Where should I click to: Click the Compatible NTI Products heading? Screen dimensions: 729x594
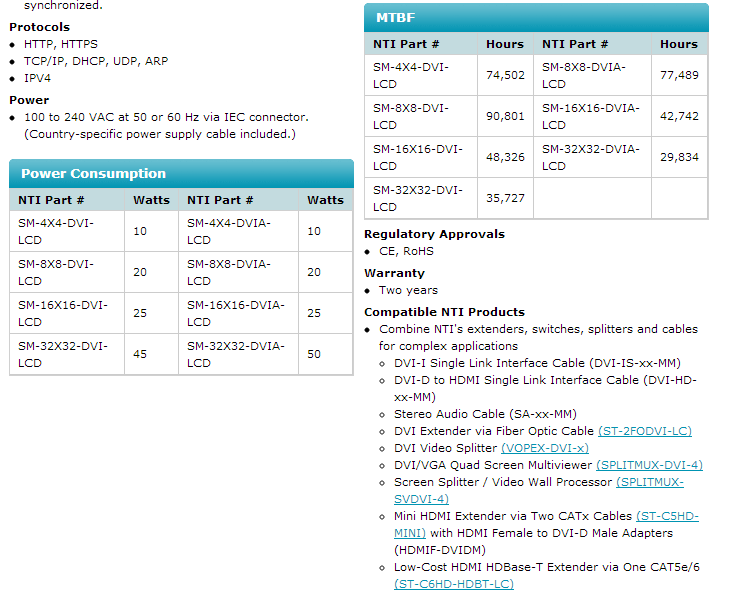click(x=444, y=312)
